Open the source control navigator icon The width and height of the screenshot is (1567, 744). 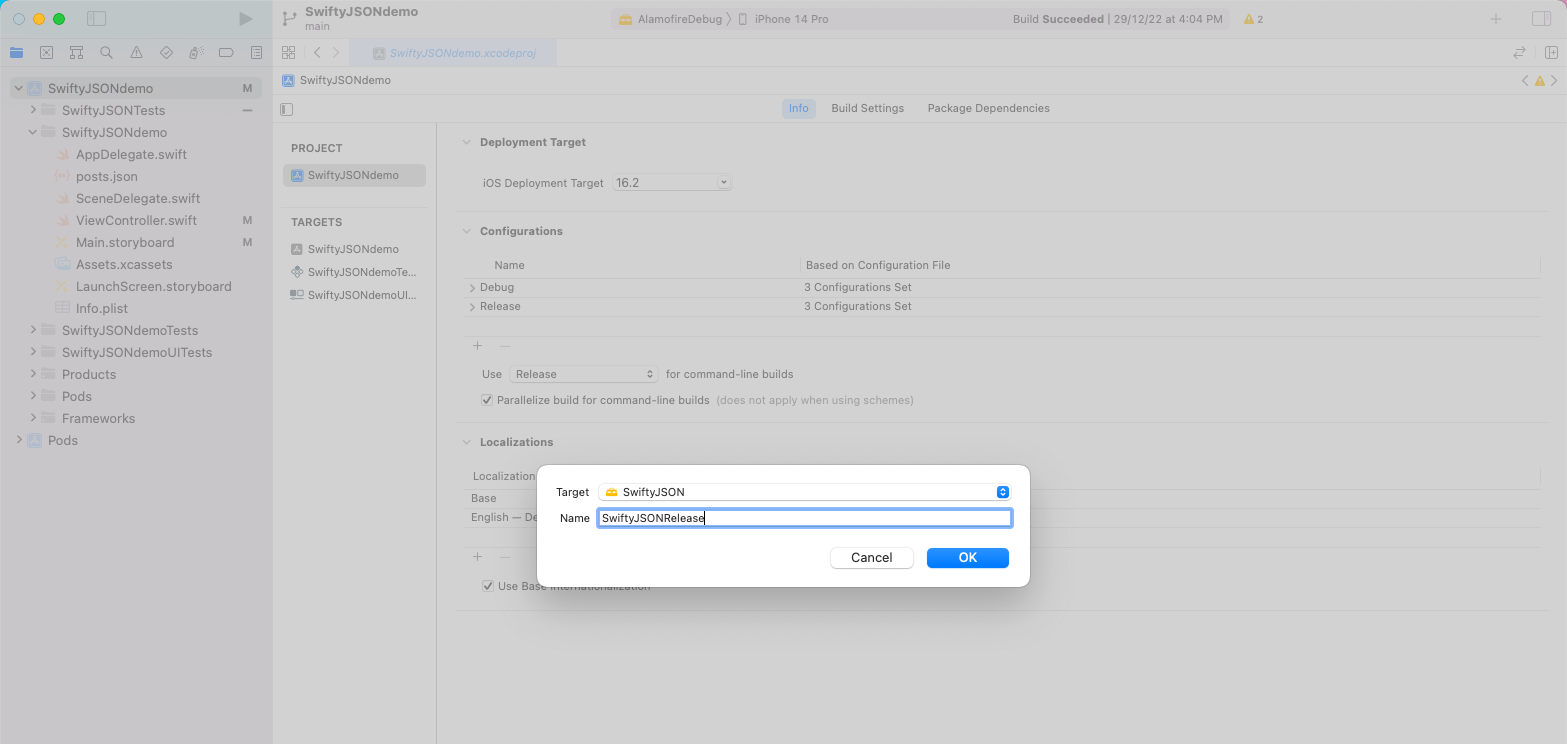click(46, 53)
